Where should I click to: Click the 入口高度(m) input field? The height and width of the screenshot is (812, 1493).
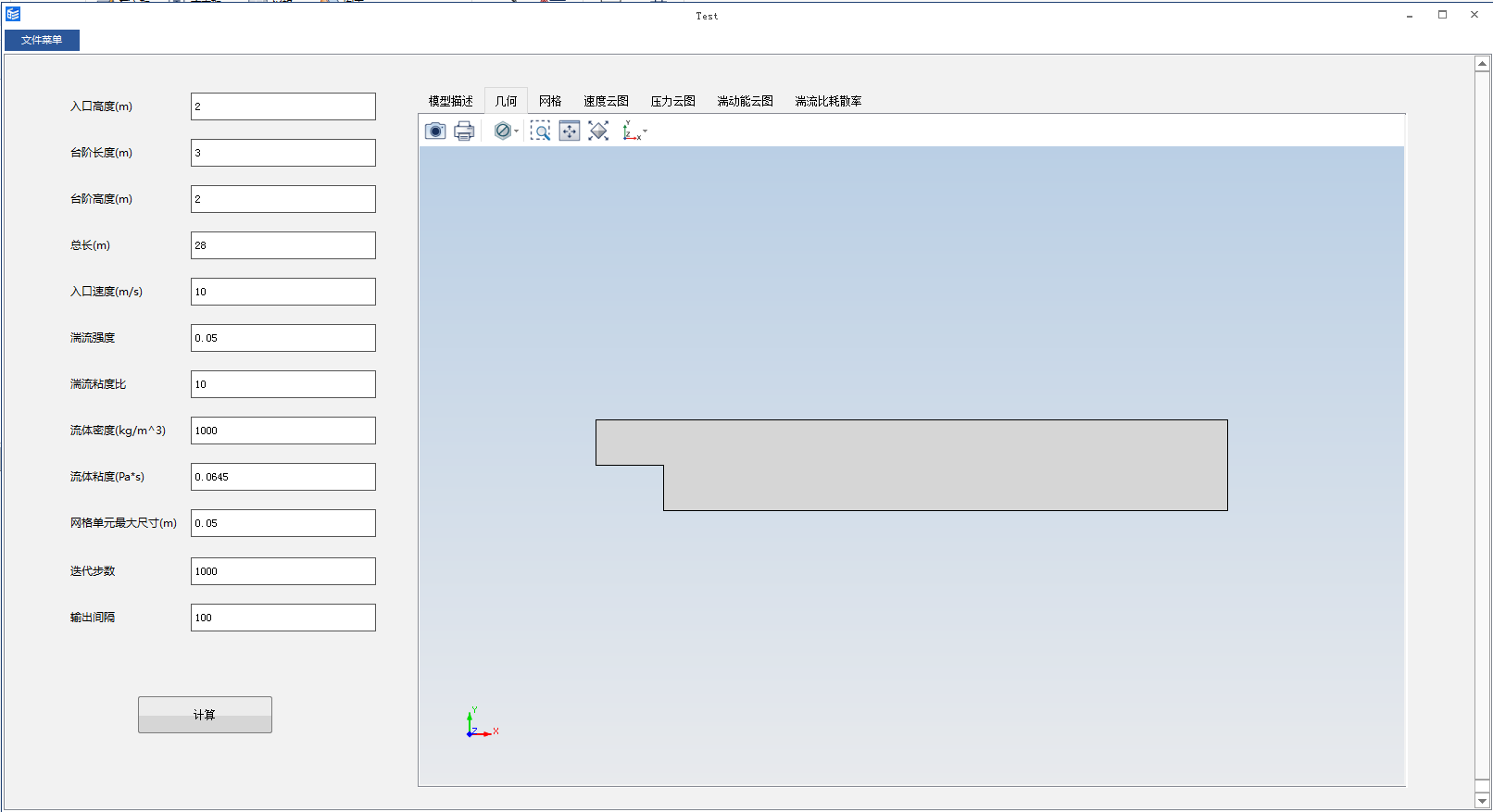[283, 106]
